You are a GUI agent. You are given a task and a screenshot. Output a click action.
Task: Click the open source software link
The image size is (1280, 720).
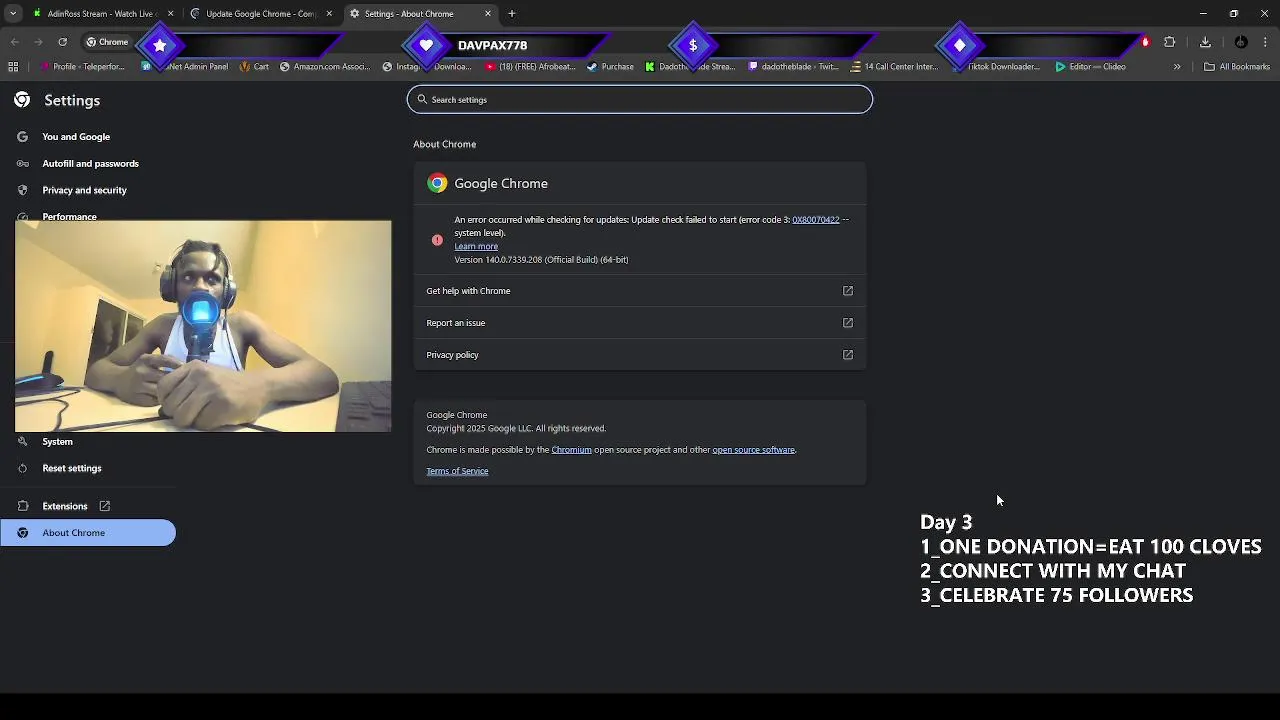tap(753, 450)
